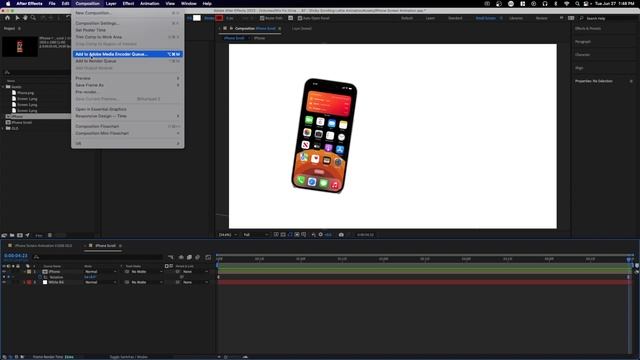Switch to the Libraries workspace

click(x=516, y=18)
